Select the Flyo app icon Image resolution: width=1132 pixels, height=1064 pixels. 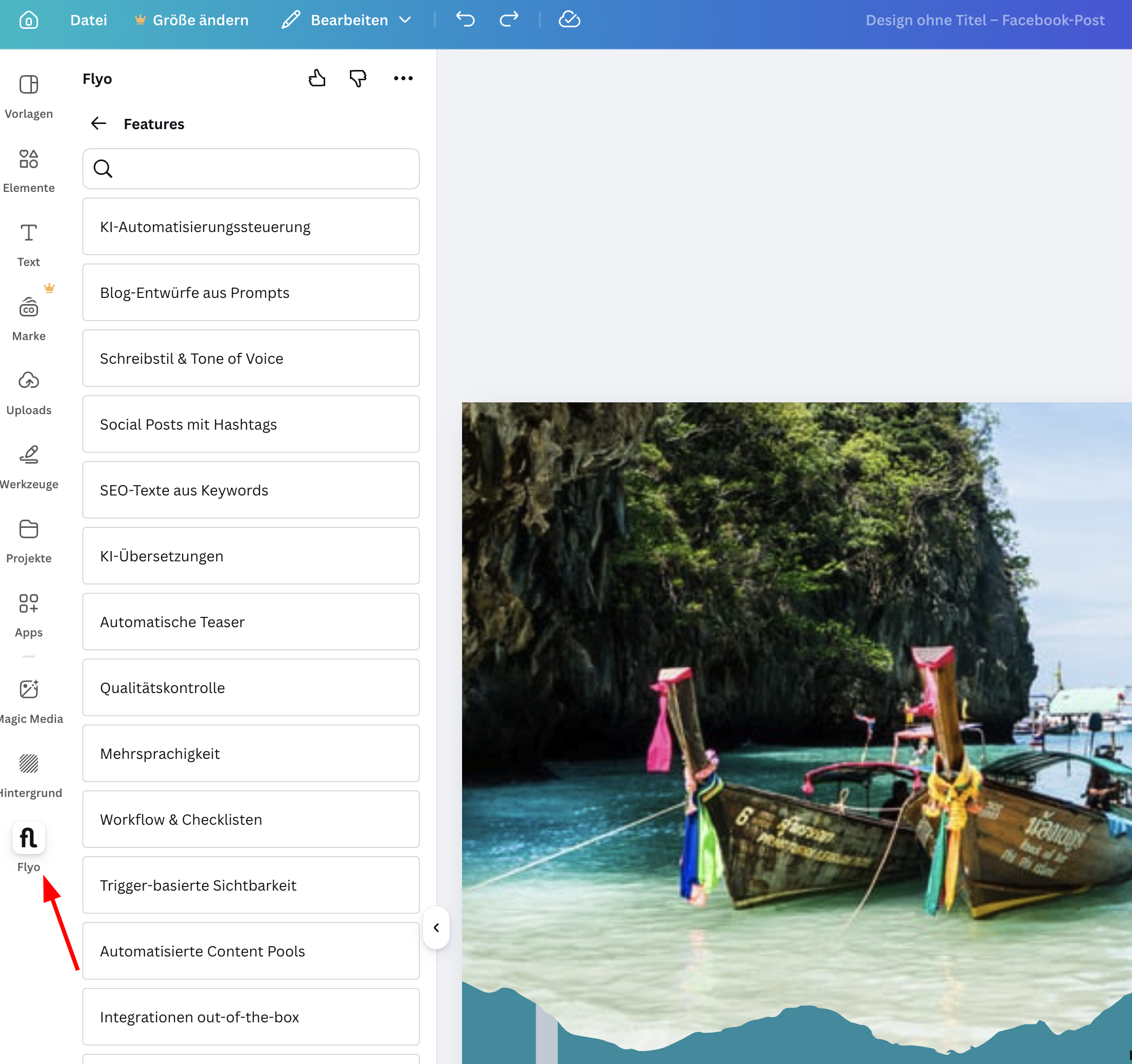[x=28, y=838]
